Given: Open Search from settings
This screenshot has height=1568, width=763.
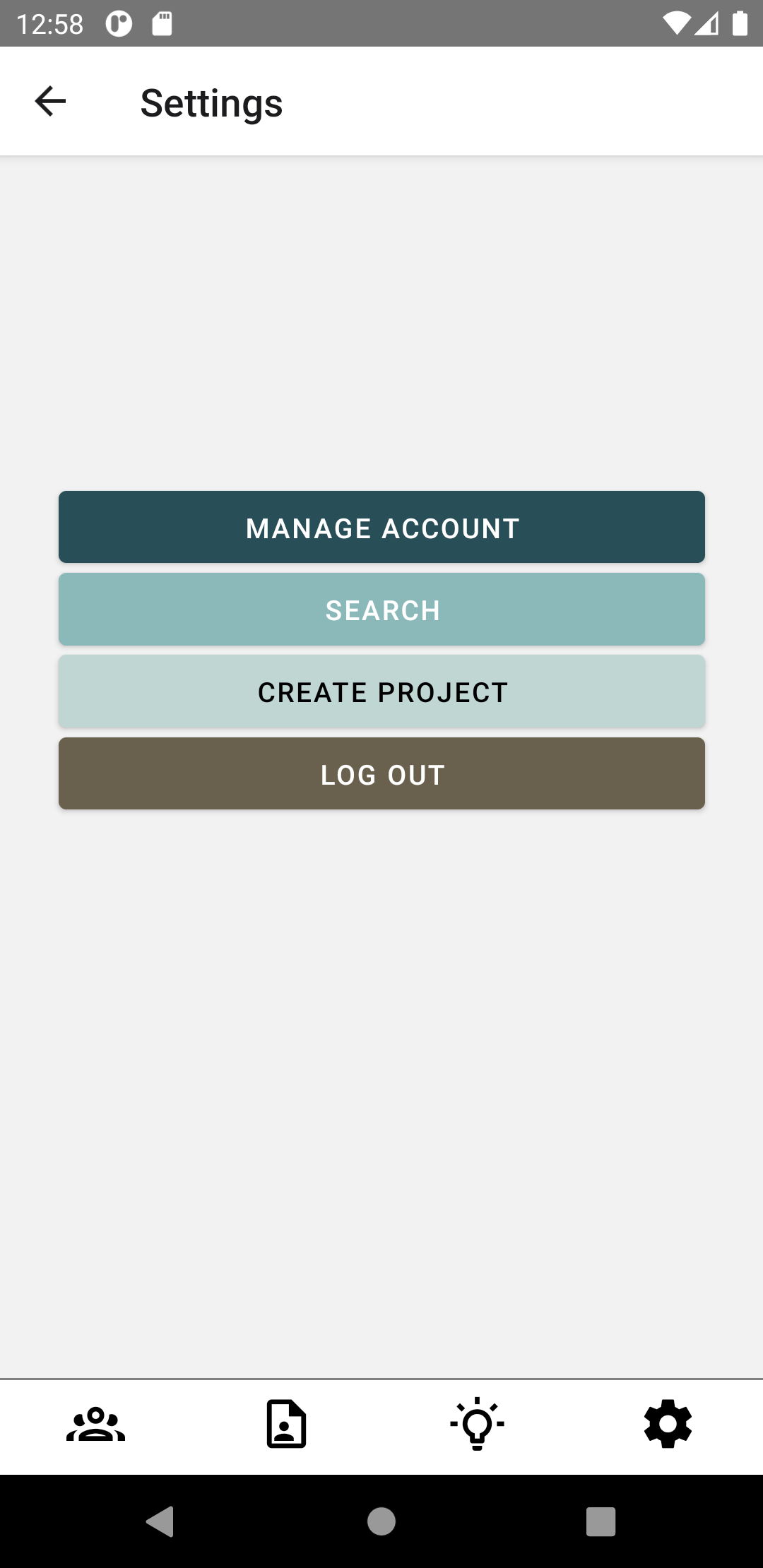Looking at the screenshot, I should coord(381,610).
